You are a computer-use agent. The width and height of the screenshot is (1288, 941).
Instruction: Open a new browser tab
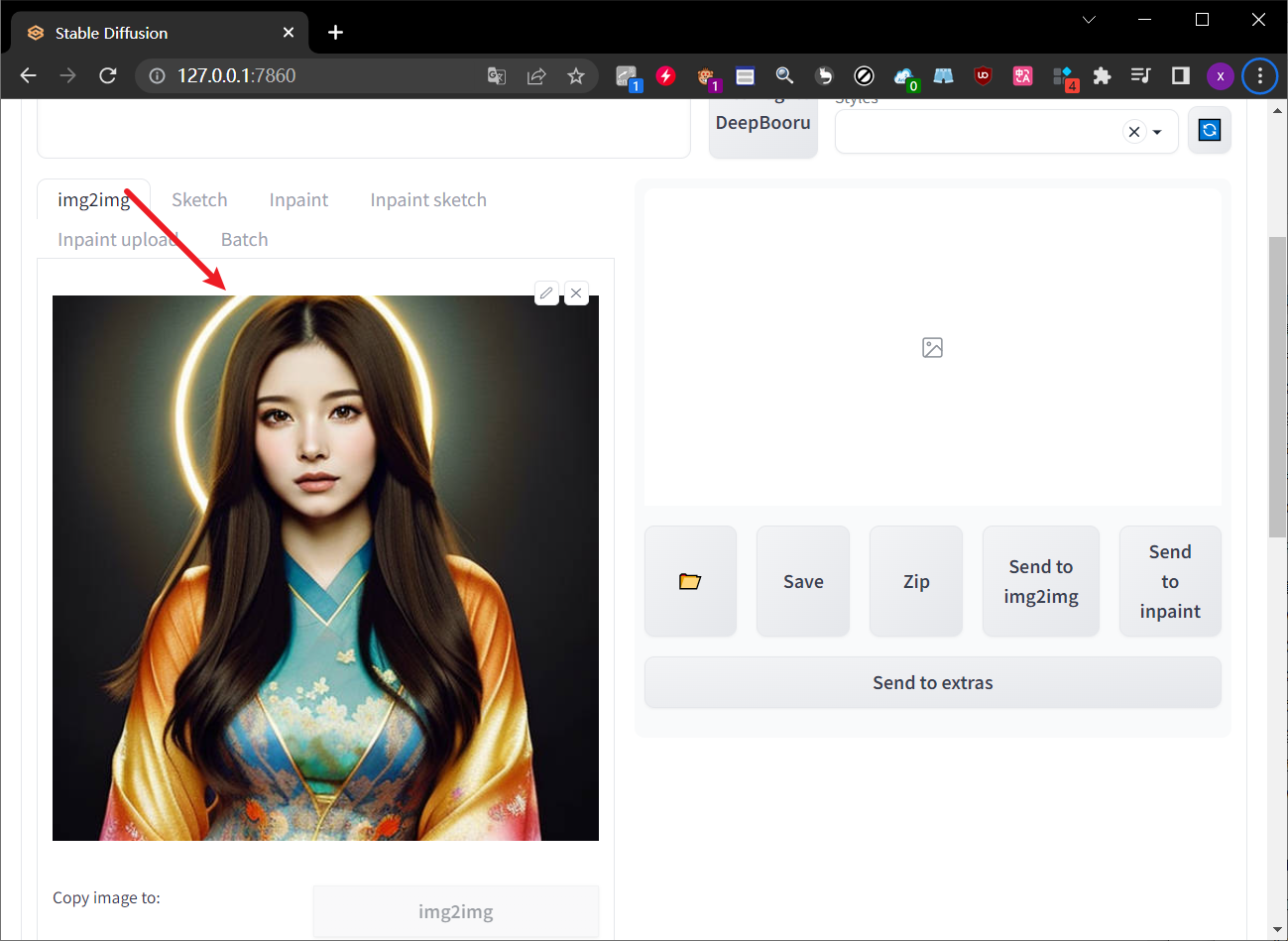(335, 33)
